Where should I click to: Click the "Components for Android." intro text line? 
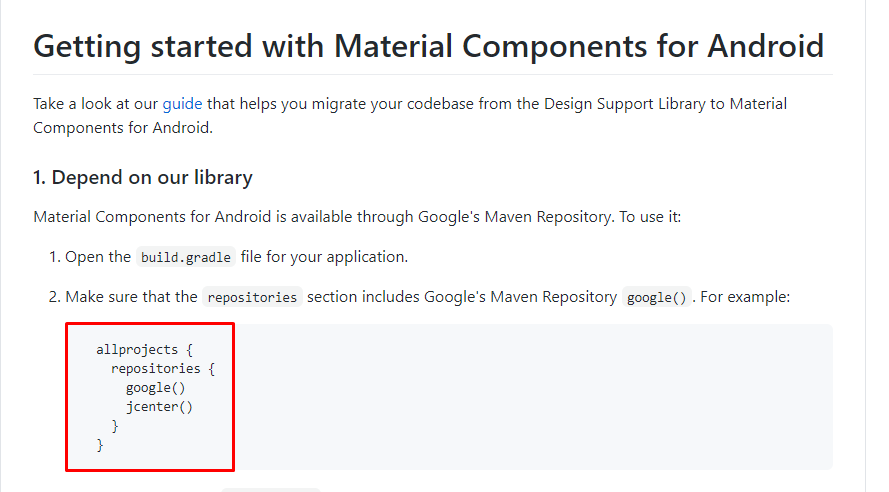(x=123, y=128)
